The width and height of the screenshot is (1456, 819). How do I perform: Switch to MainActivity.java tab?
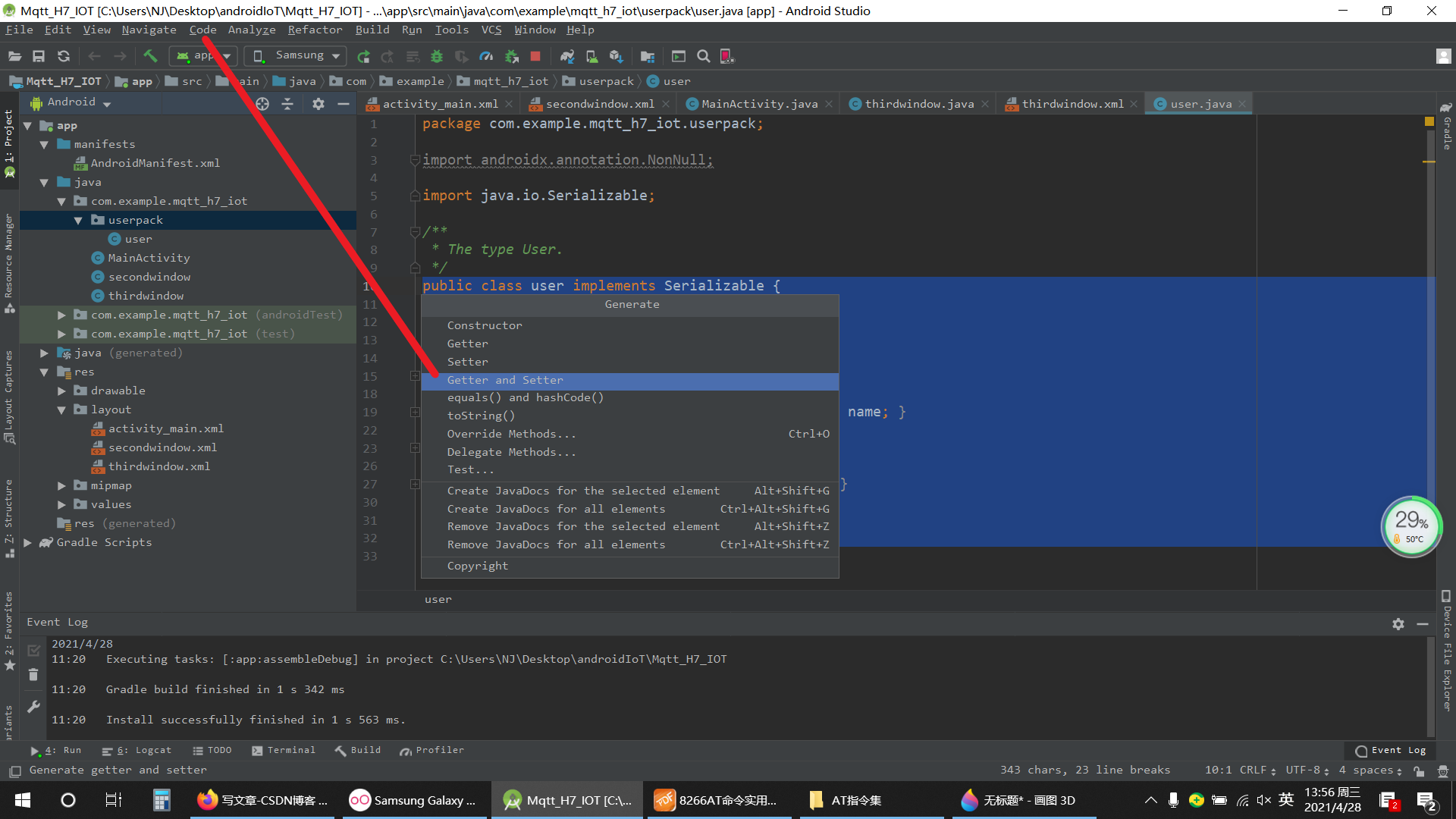(x=759, y=104)
